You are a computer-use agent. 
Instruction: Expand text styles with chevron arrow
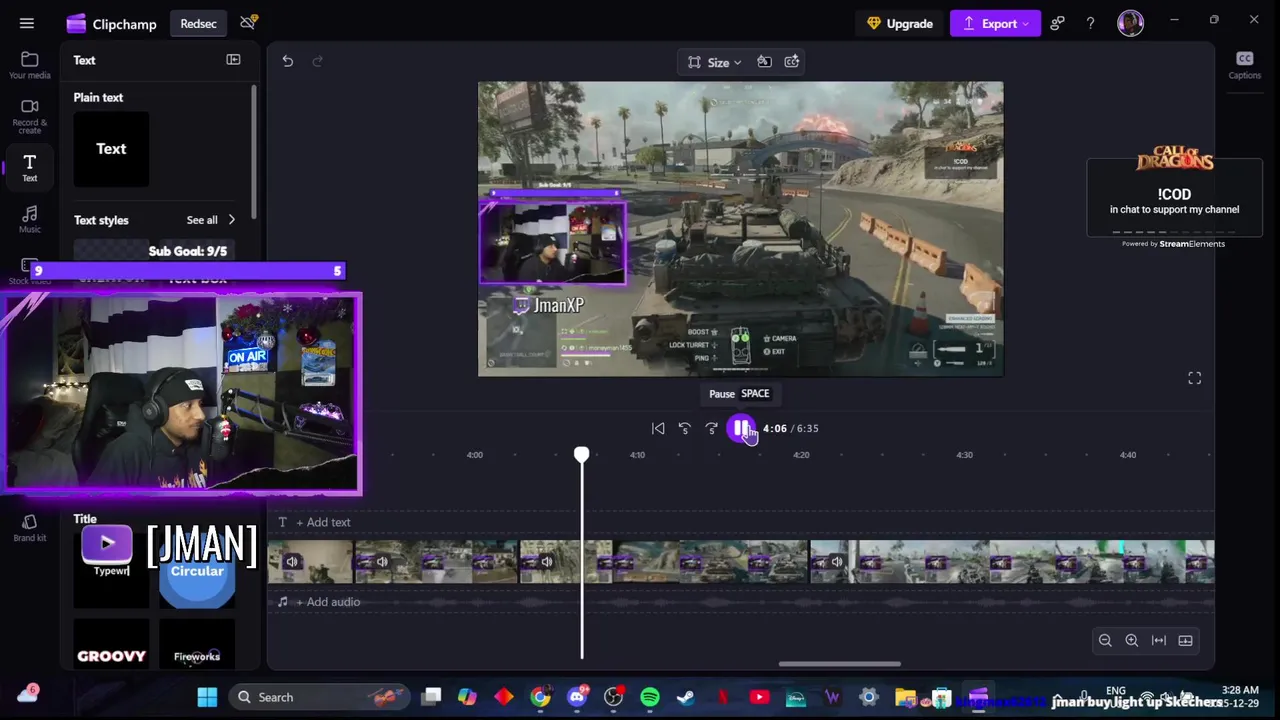tap(231, 220)
